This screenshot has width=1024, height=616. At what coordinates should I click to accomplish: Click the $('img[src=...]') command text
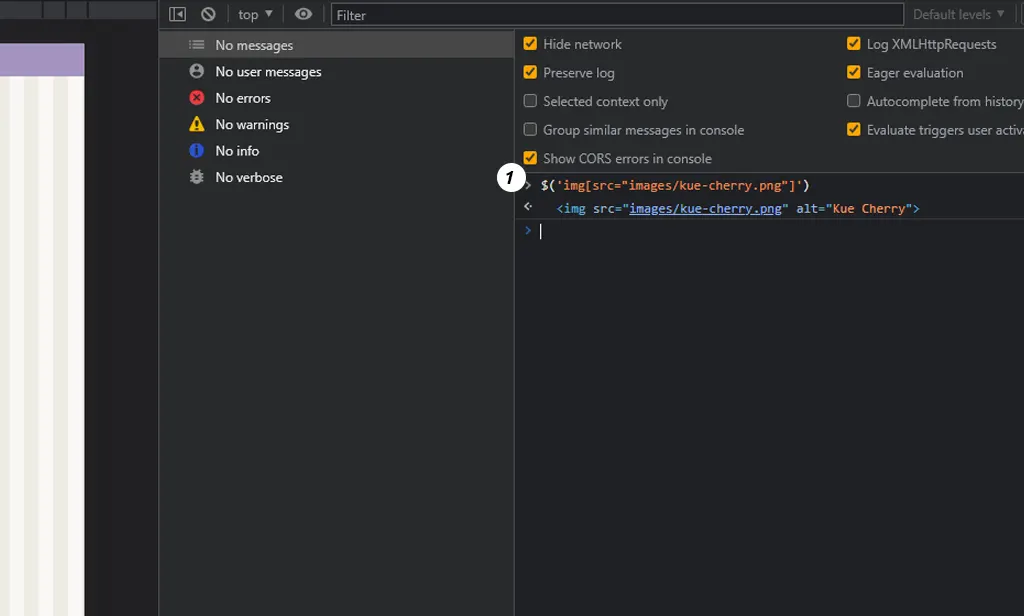pyautogui.click(x=675, y=186)
